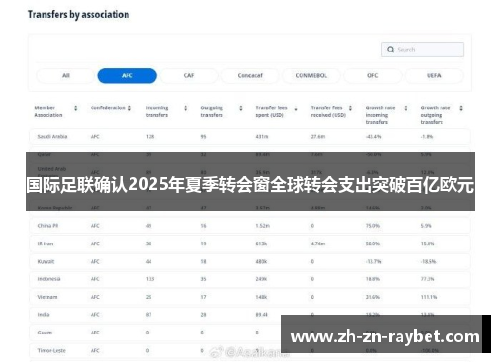Select the China PR row name
This screenshot has width=500, height=362.
coord(48,226)
